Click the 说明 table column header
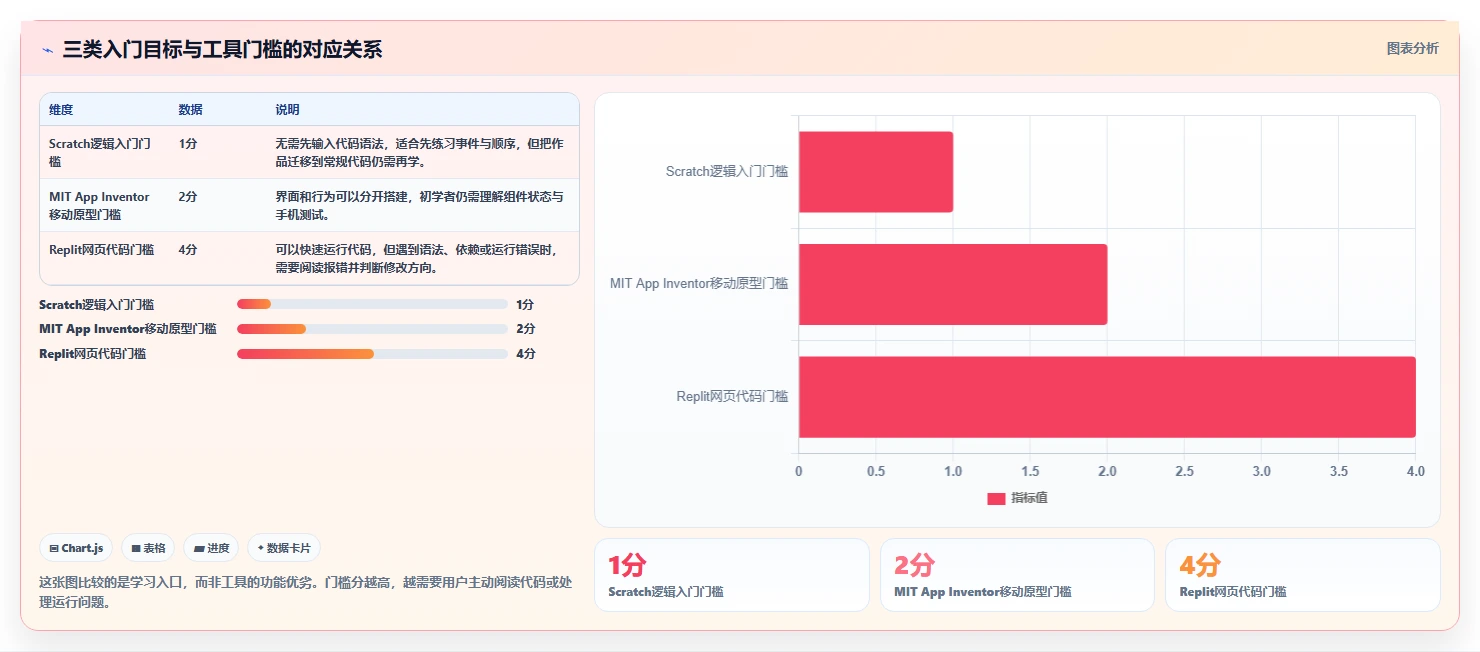Image resolution: width=1480 pixels, height=652 pixels. (287, 110)
